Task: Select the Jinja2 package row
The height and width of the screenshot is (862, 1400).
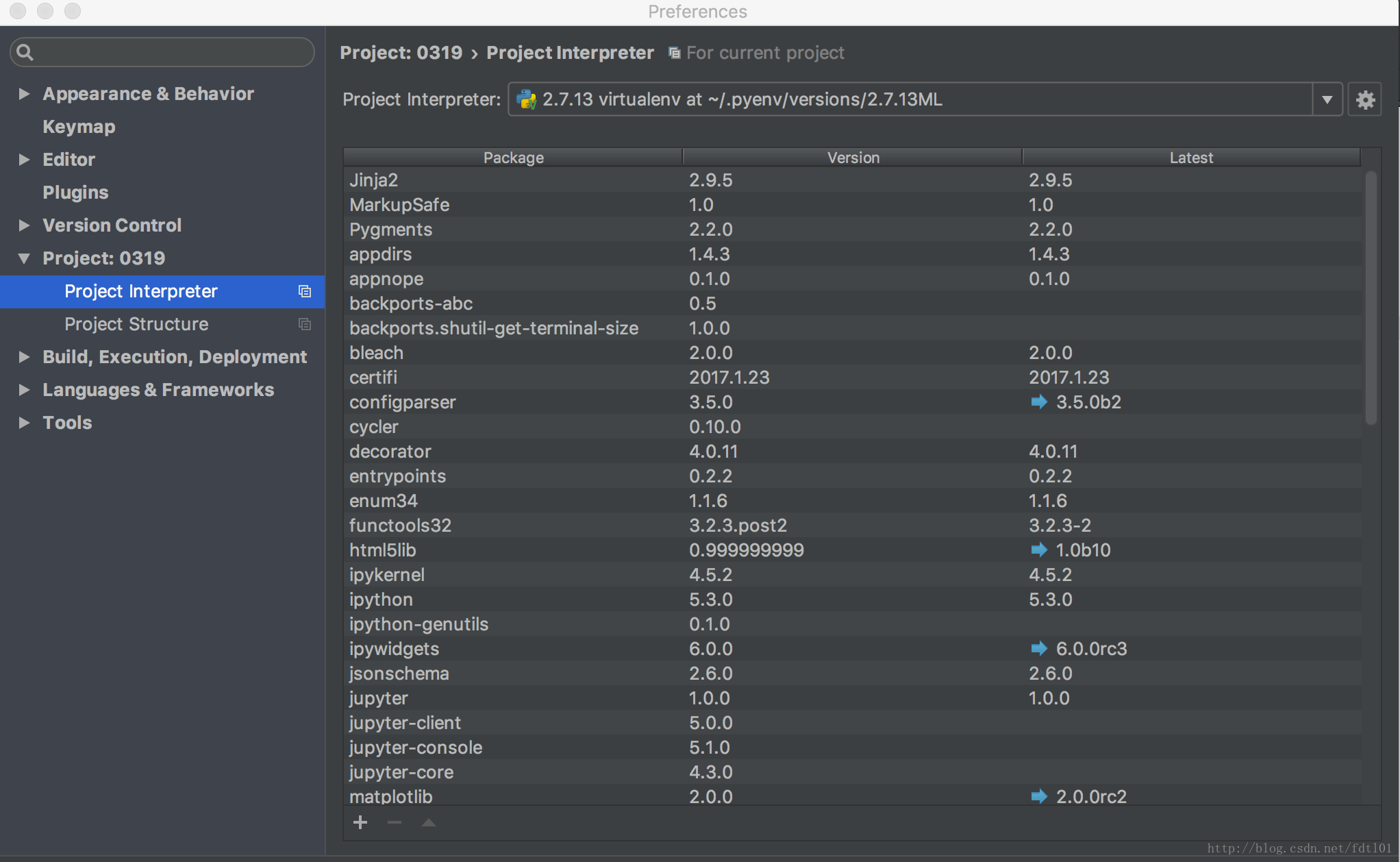Action: point(853,180)
